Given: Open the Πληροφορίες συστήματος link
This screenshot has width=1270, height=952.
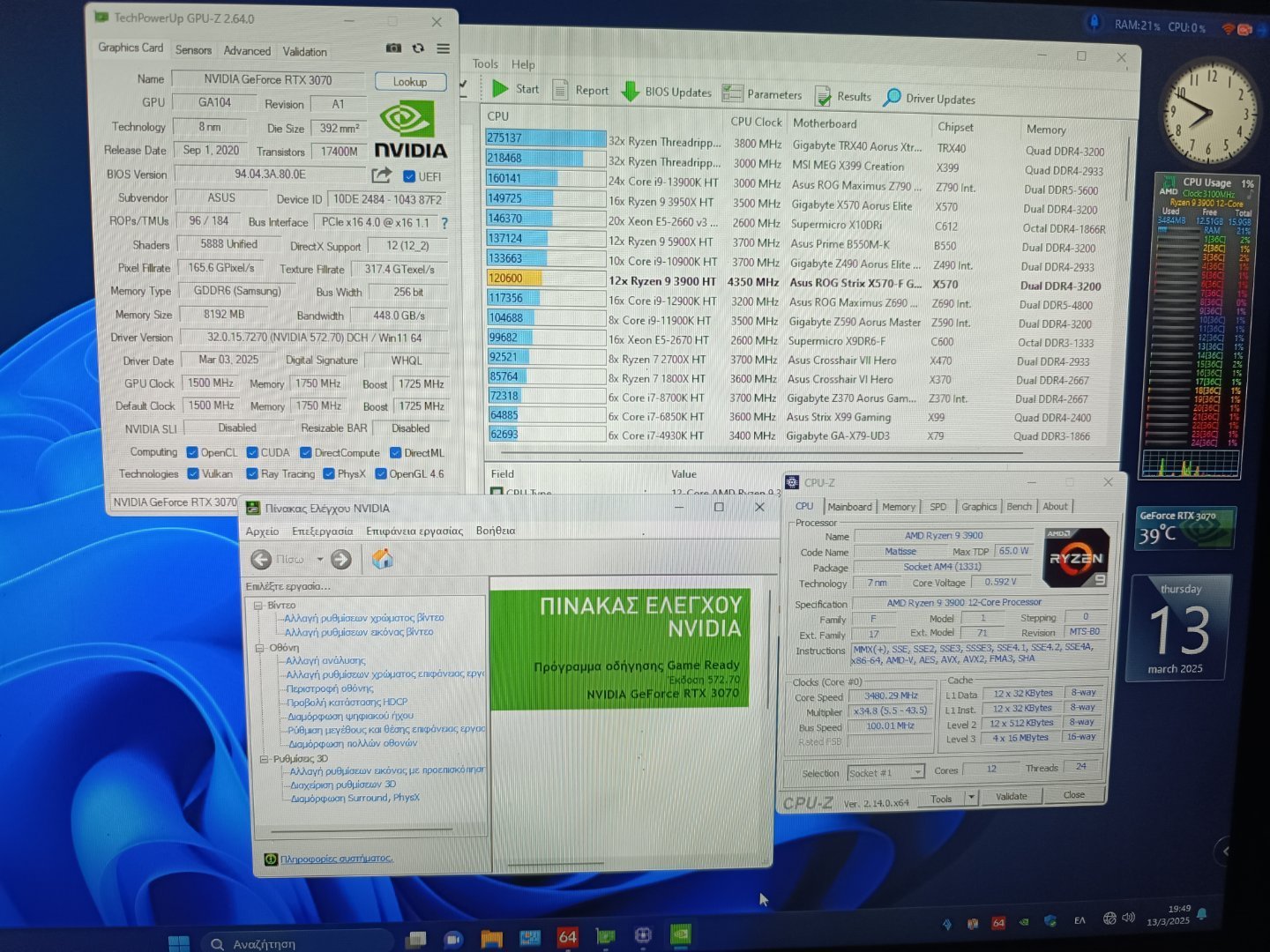Looking at the screenshot, I should (x=336, y=859).
